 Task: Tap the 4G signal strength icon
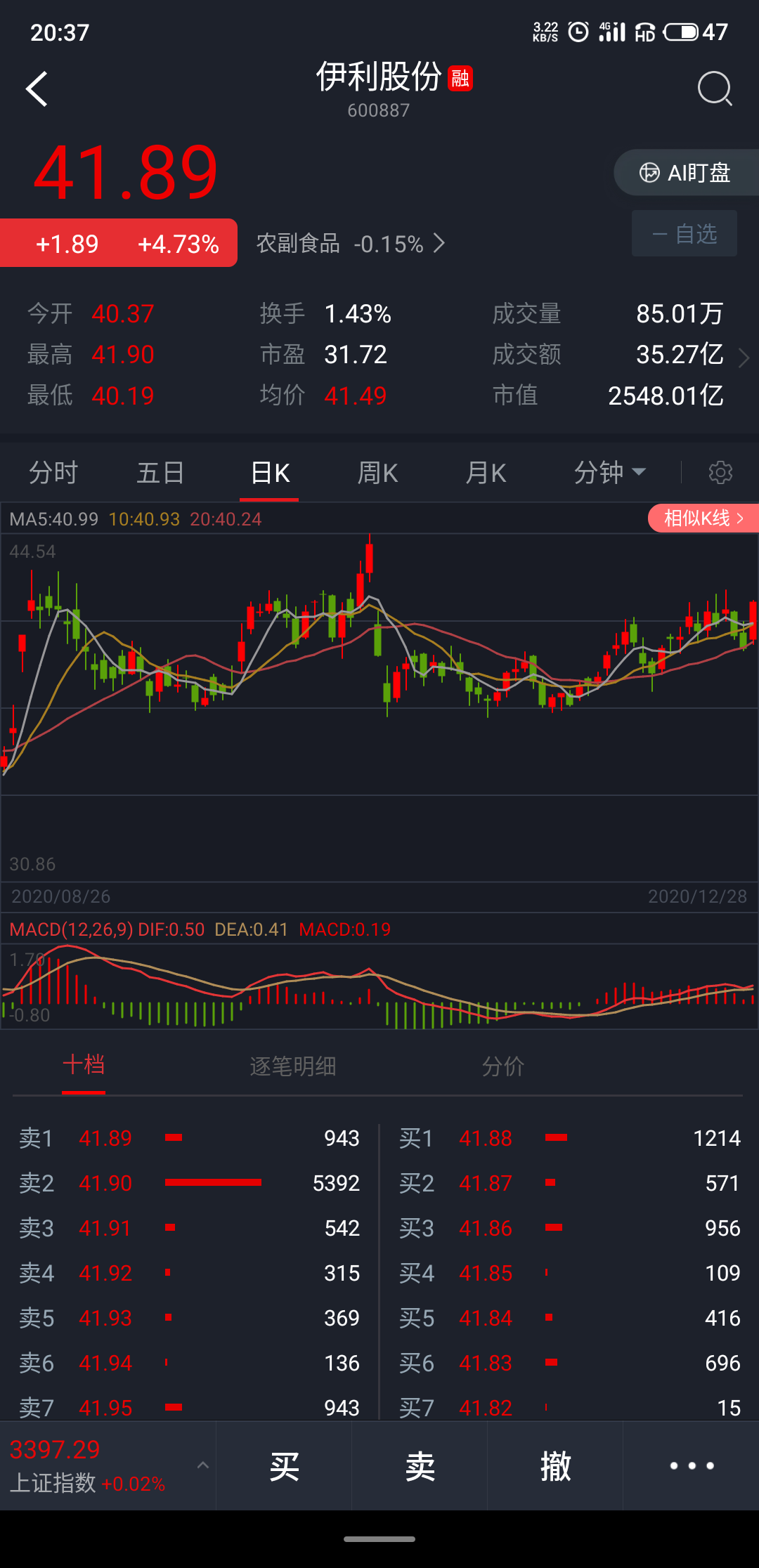612,32
